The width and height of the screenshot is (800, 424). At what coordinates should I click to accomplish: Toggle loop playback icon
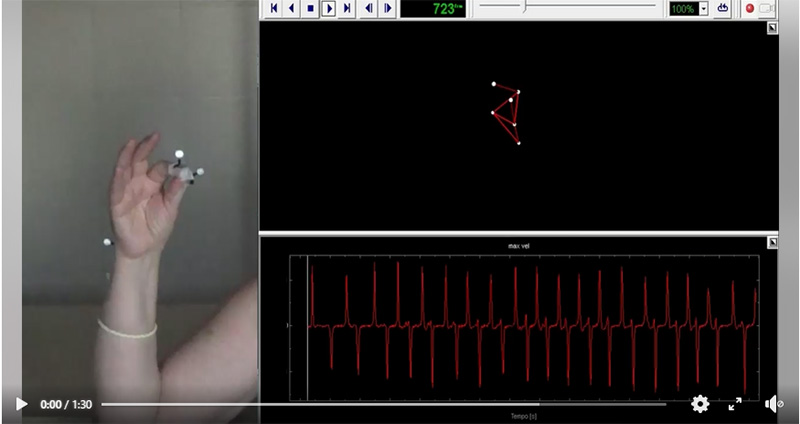click(x=722, y=8)
